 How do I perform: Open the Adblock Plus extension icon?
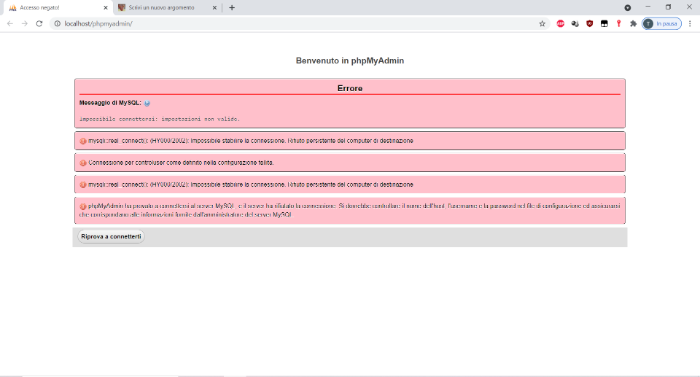(x=560, y=24)
